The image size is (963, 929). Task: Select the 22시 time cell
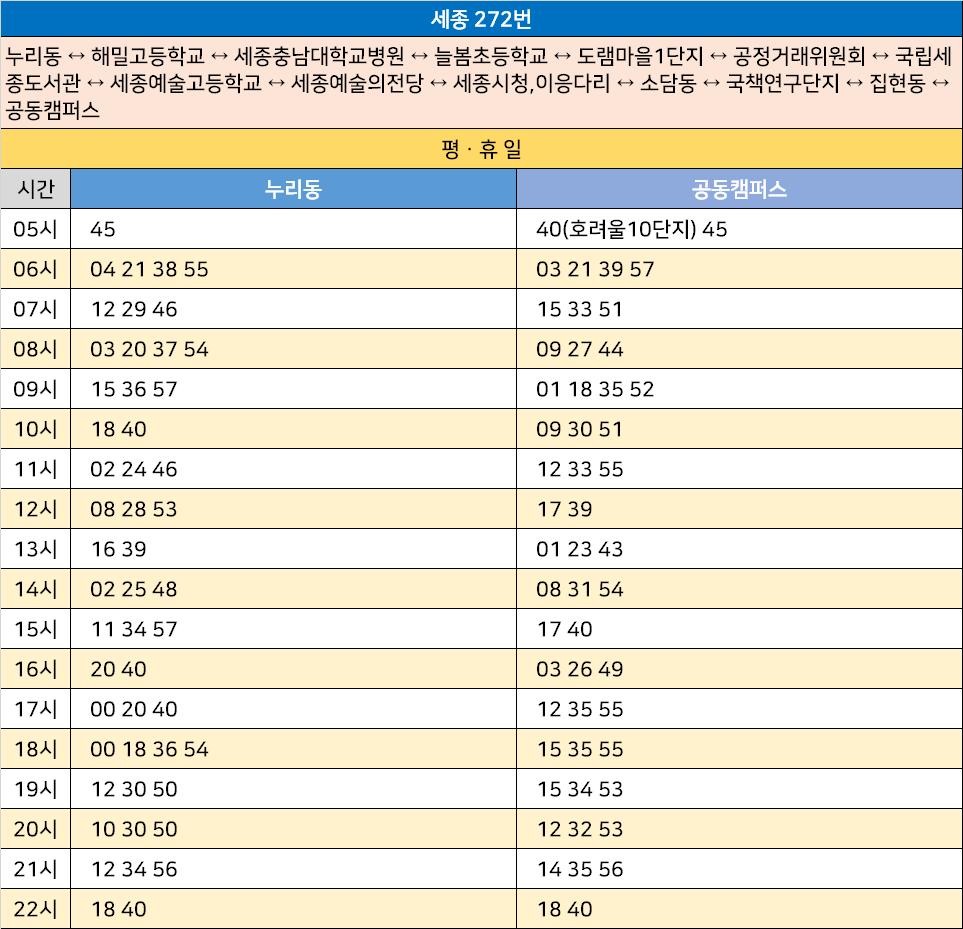36,909
